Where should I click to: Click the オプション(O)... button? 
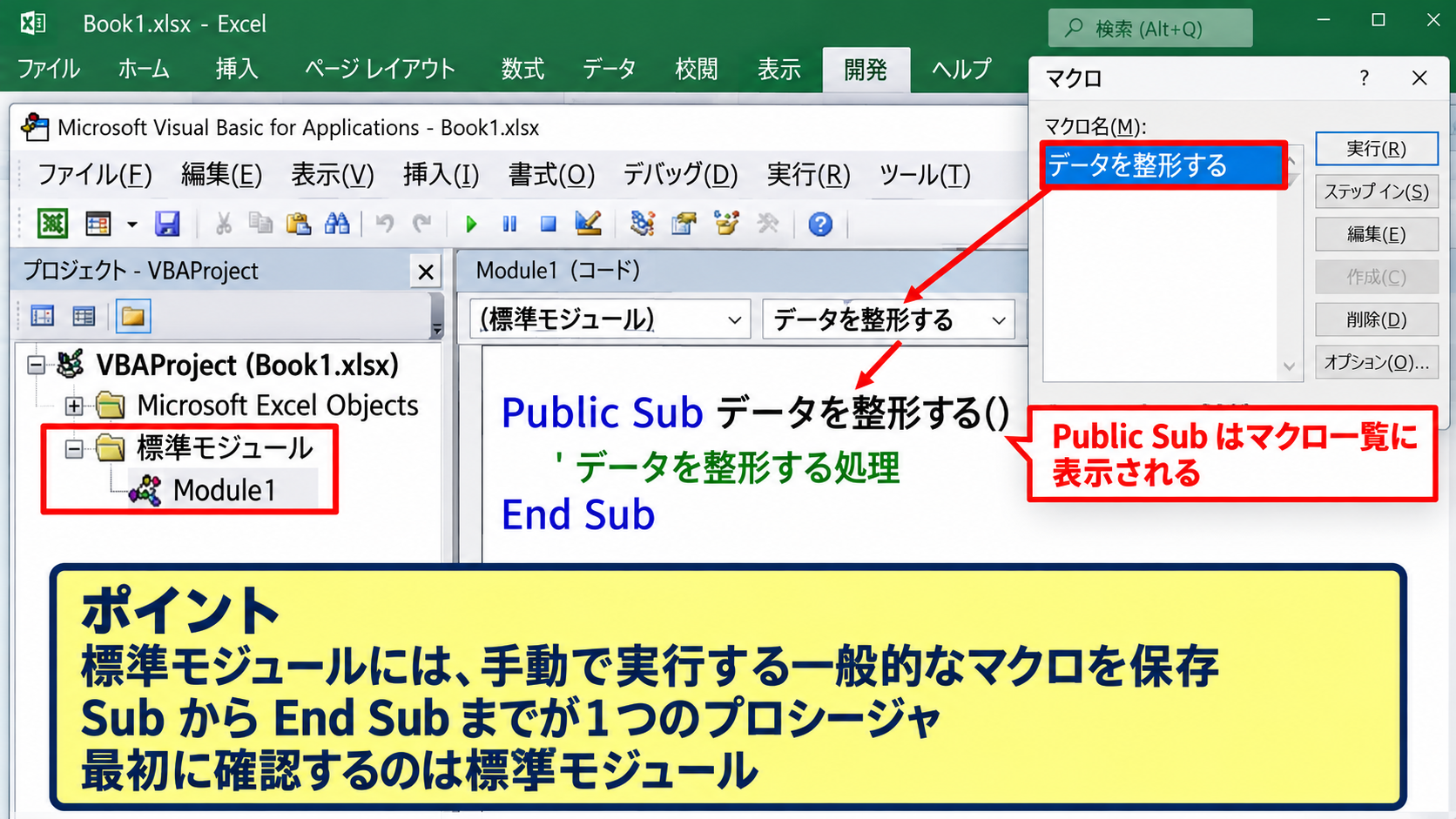coord(1376,362)
